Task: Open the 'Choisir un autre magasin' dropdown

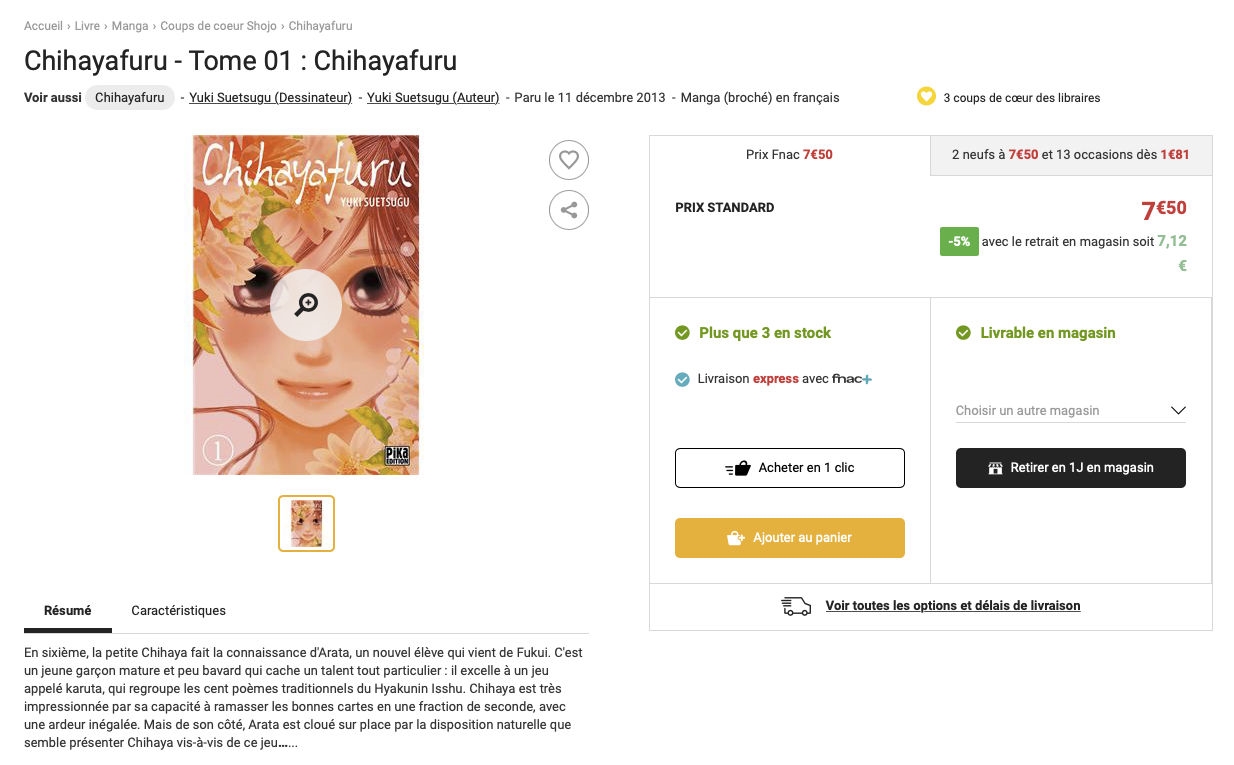Action: pyautogui.click(x=1070, y=410)
